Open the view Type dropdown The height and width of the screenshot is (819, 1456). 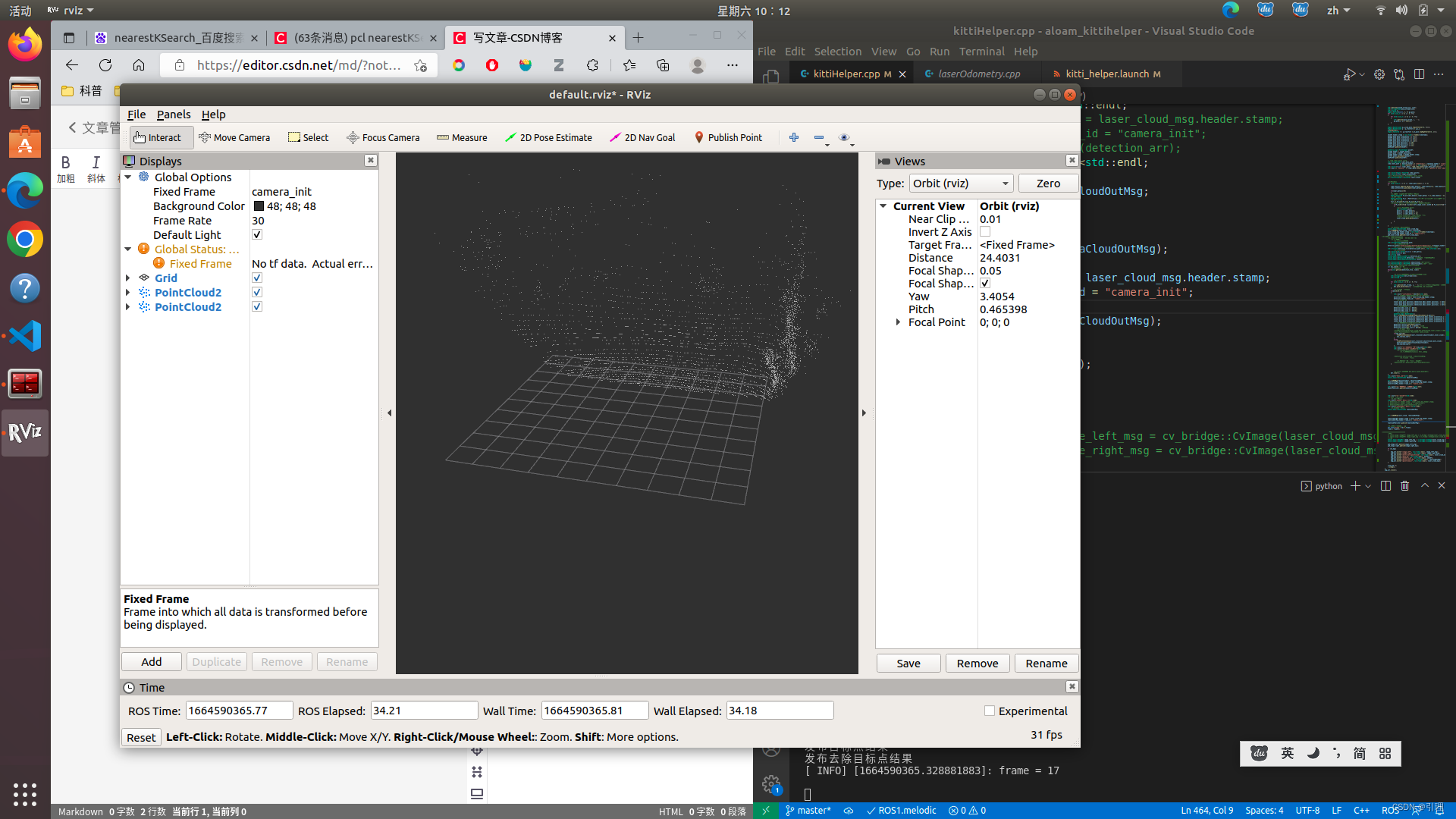click(961, 184)
